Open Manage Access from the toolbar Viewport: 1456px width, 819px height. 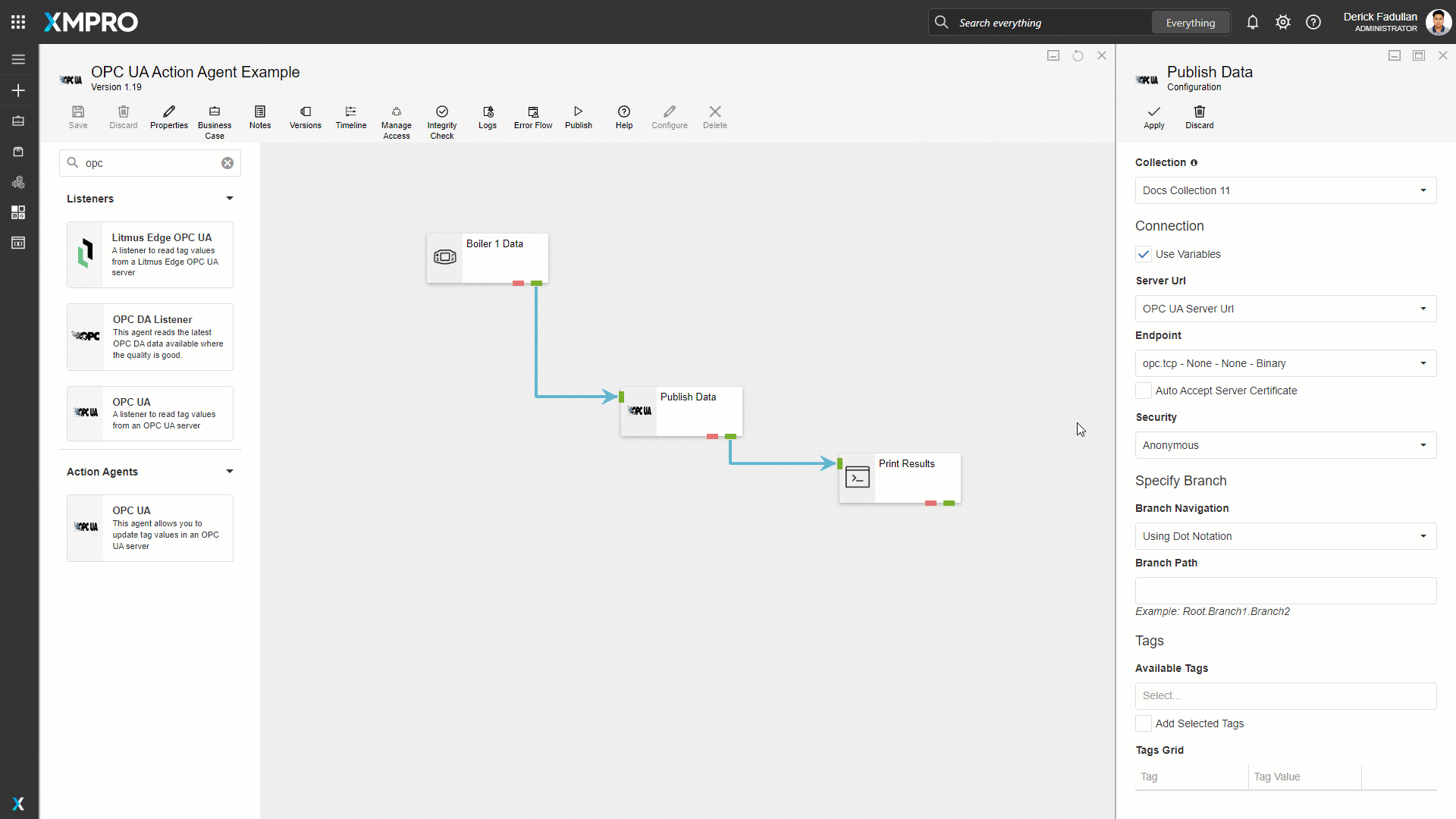(396, 112)
